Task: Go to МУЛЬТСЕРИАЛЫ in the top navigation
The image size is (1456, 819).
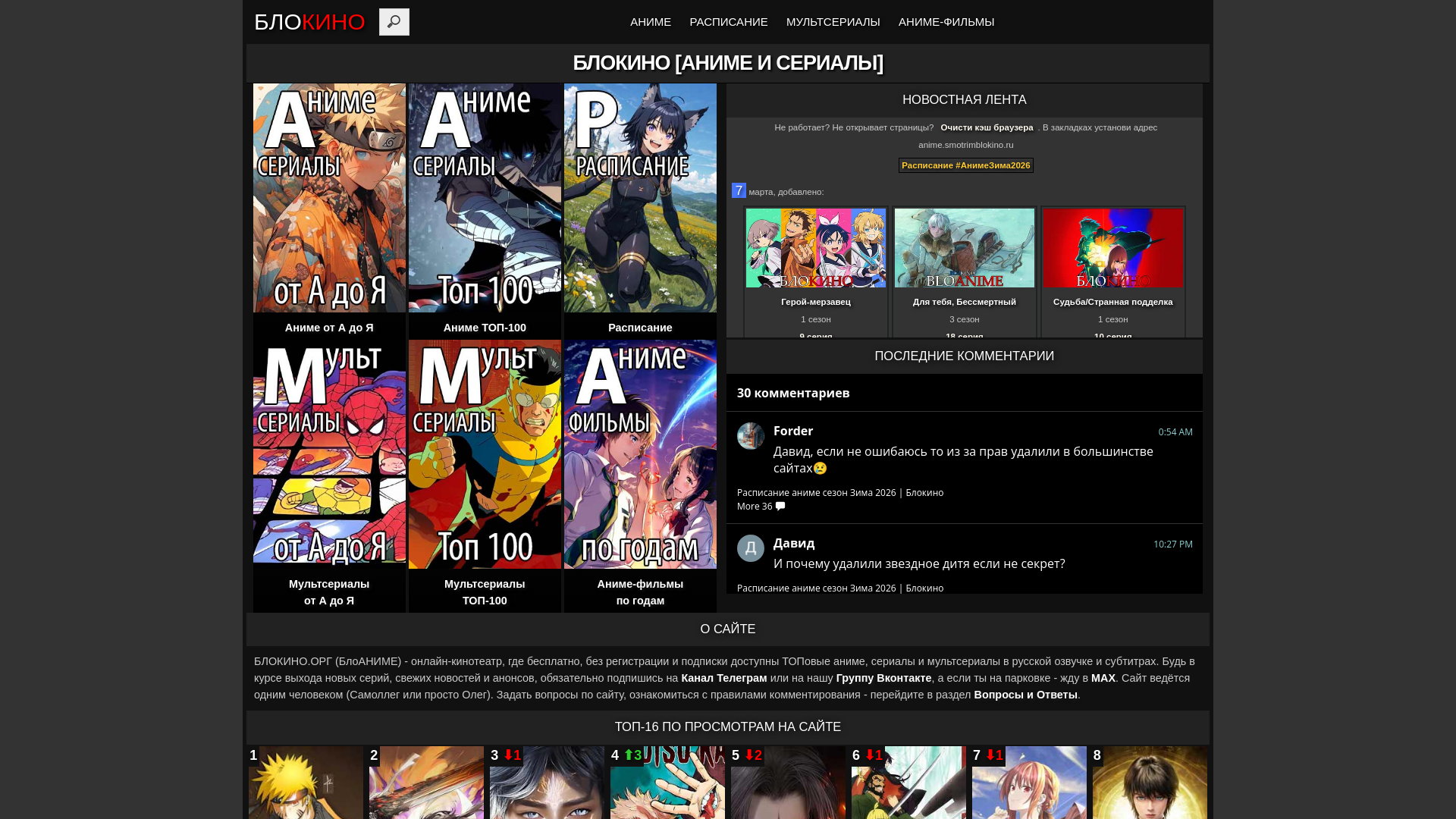Action: point(833,22)
